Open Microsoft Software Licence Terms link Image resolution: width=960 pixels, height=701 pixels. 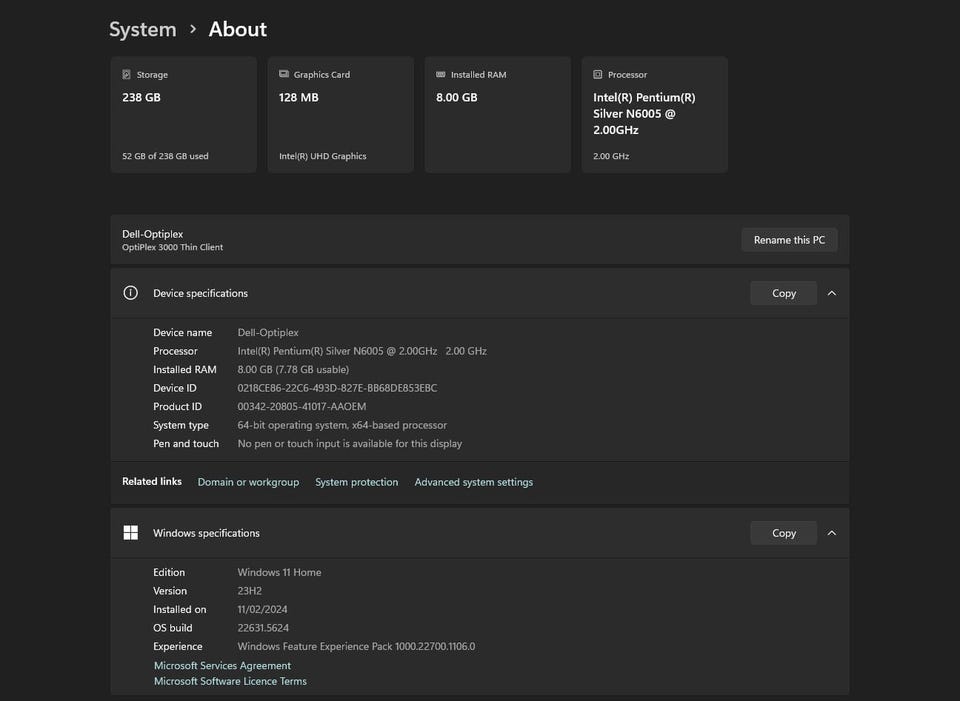[230, 682]
